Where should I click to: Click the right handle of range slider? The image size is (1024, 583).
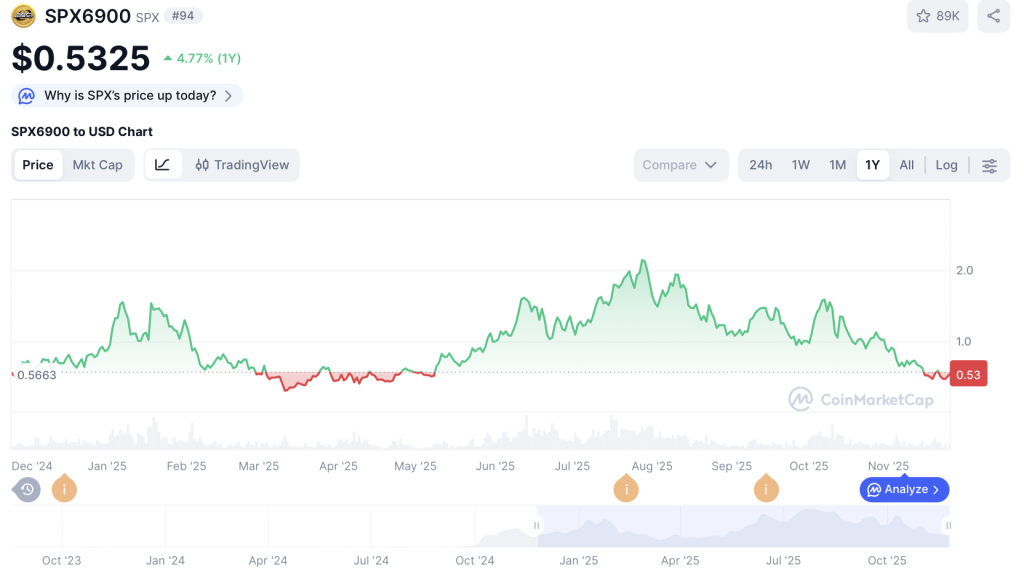(x=948, y=525)
